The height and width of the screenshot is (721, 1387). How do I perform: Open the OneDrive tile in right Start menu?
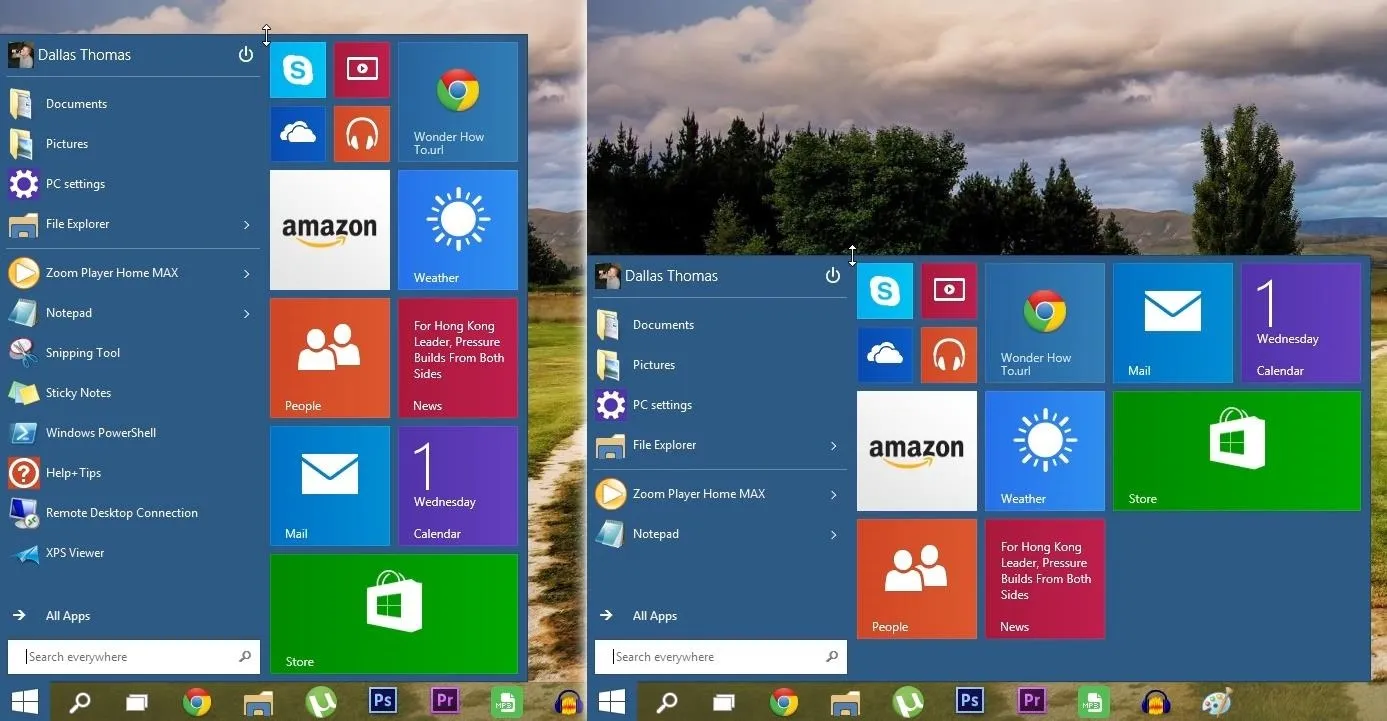pos(885,355)
